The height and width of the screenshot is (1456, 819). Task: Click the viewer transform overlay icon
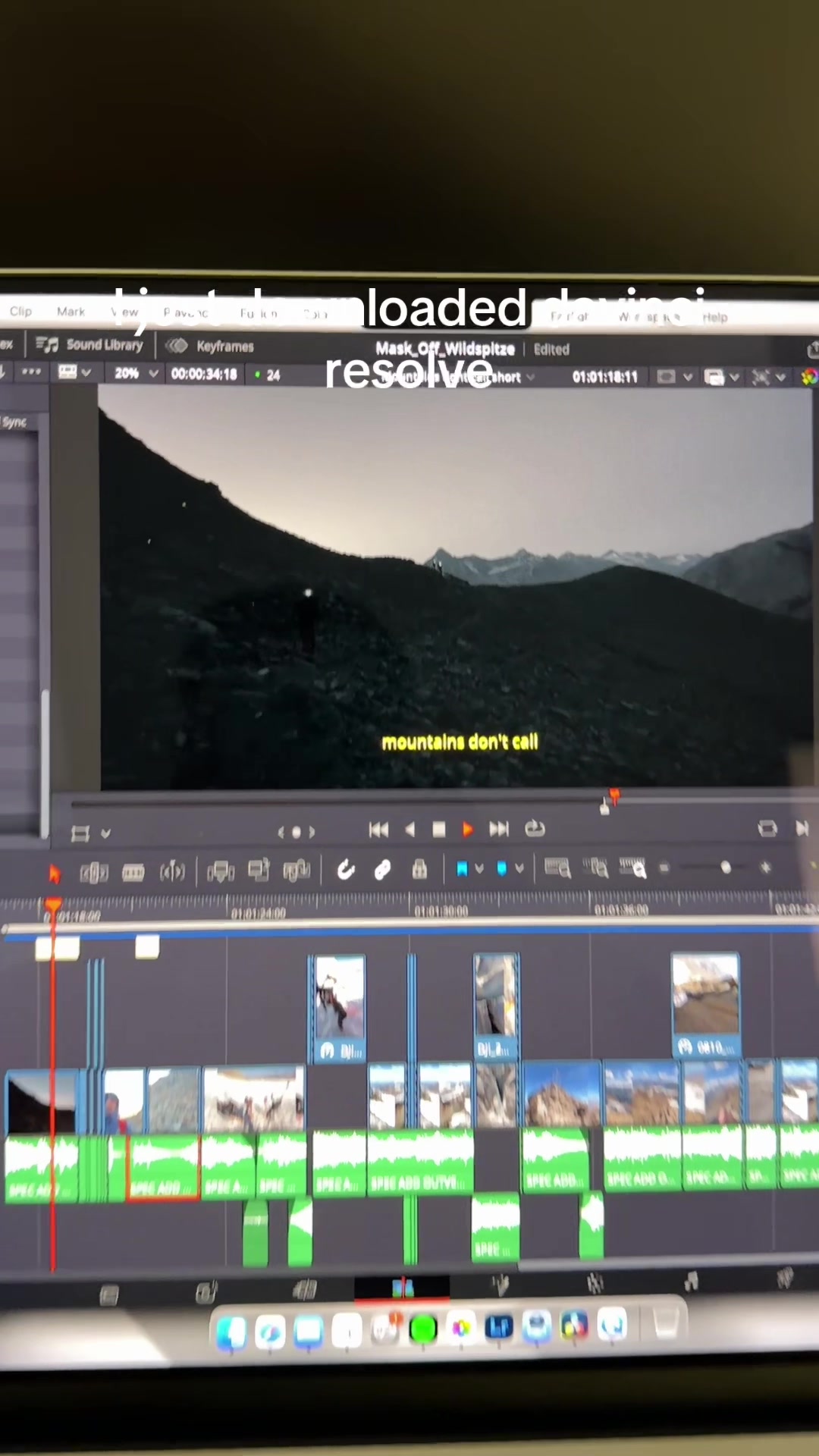coord(80,833)
